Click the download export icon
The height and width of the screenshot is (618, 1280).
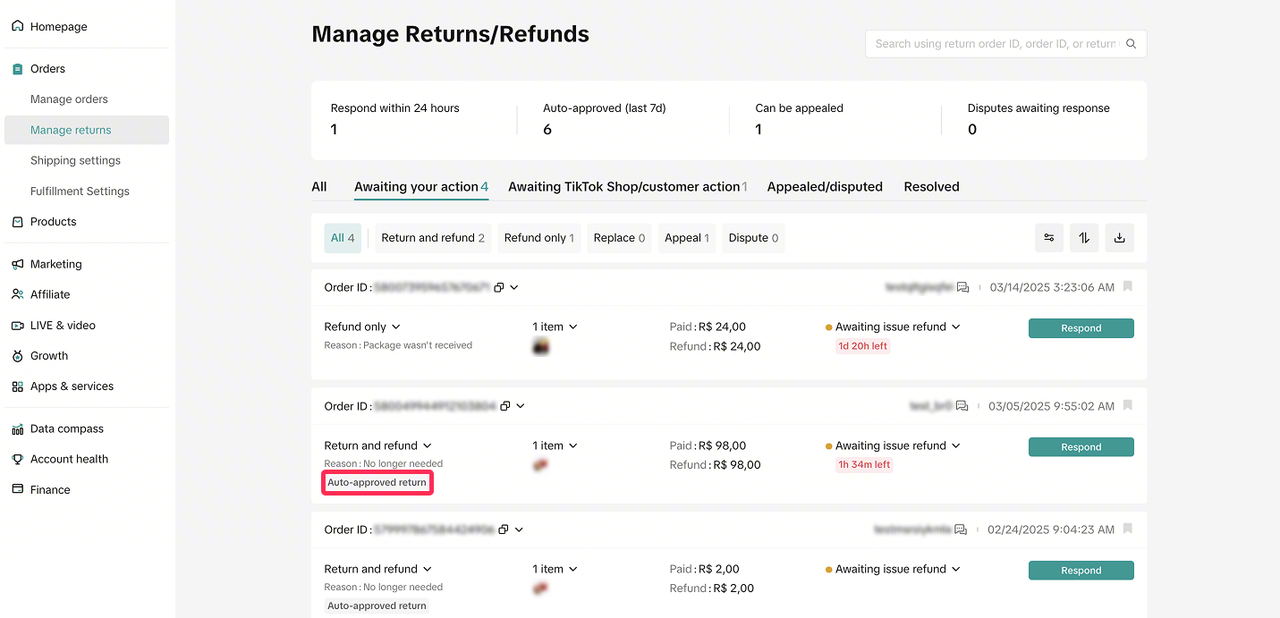pyautogui.click(x=1119, y=238)
